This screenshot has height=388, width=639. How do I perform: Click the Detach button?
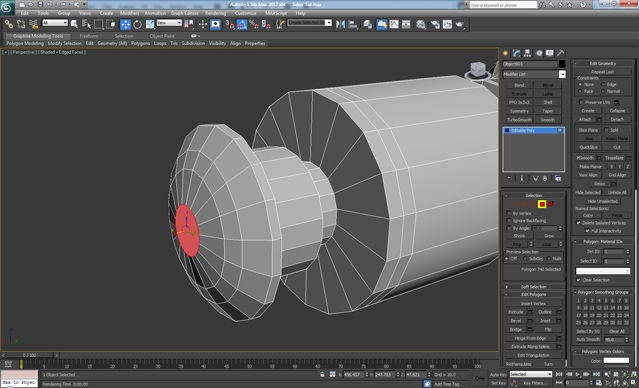click(617, 119)
